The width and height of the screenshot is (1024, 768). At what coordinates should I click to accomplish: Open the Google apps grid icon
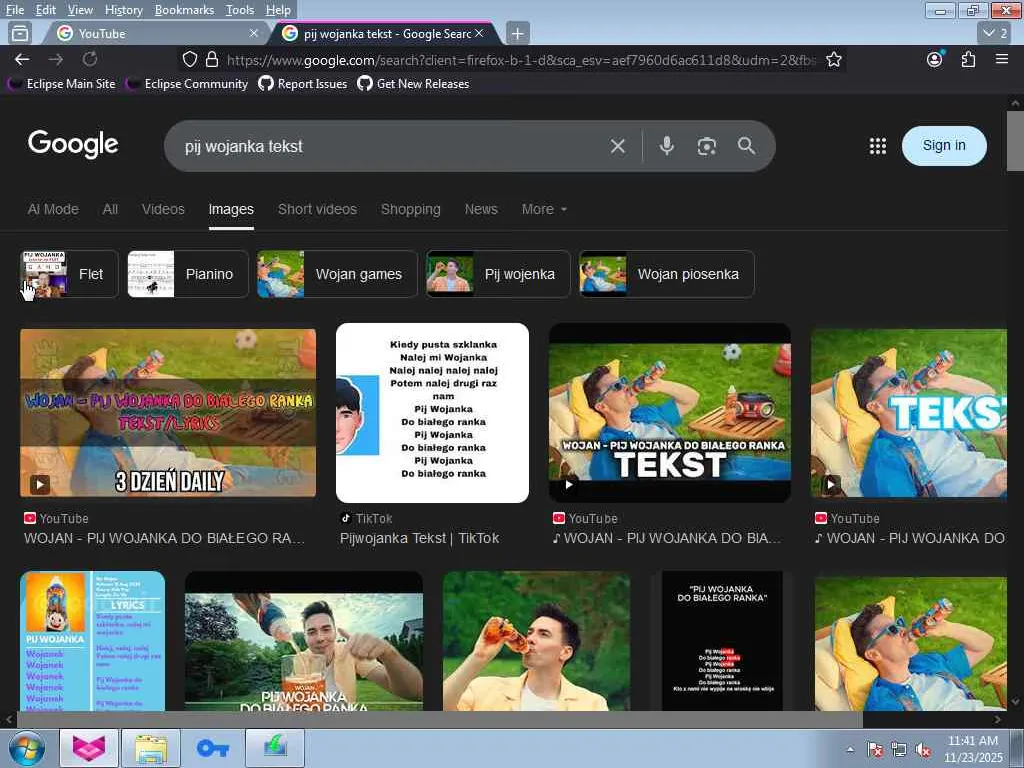pos(878,146)
